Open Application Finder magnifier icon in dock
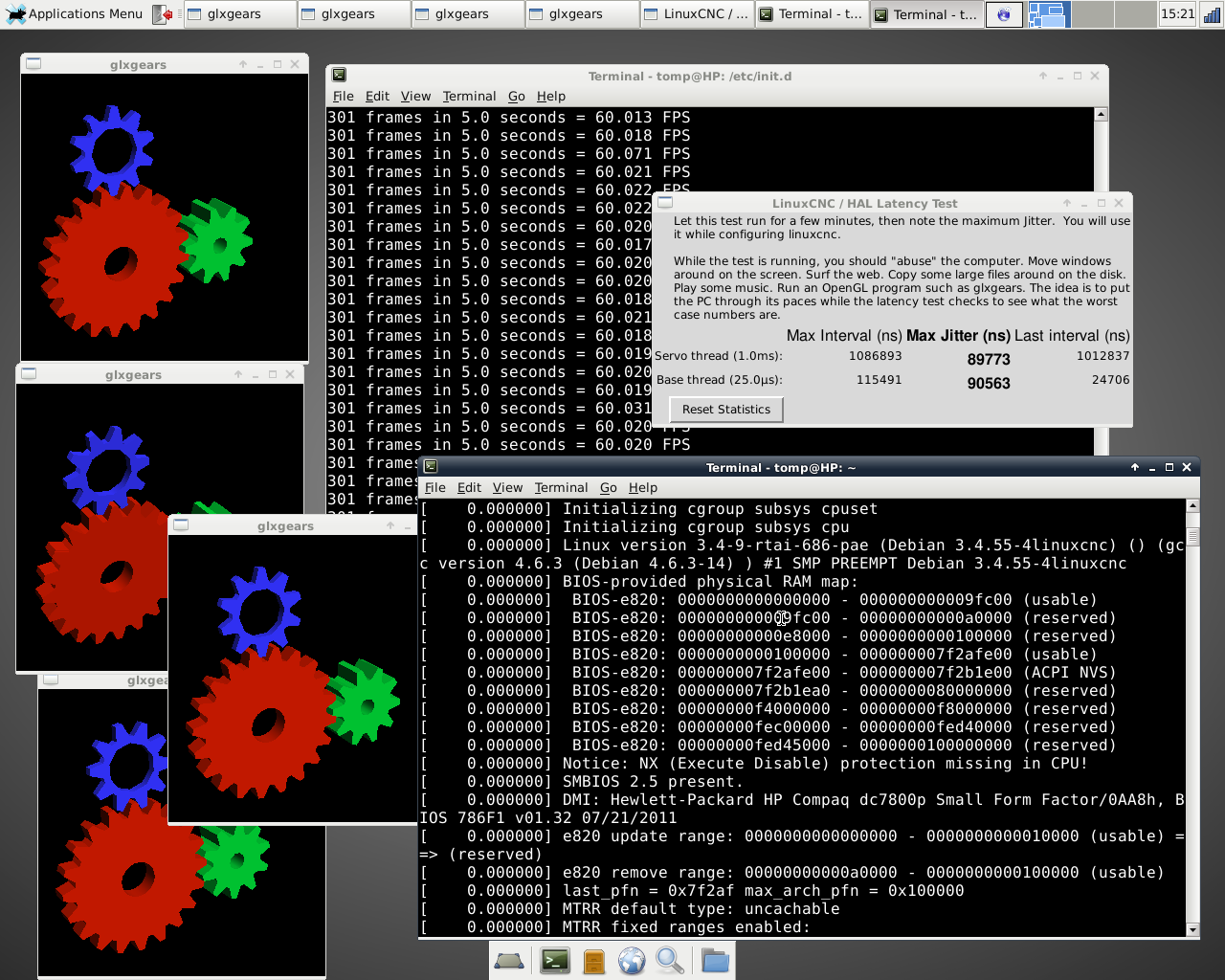The height and width of the screenshot is (980, 1225). [670, 960]
